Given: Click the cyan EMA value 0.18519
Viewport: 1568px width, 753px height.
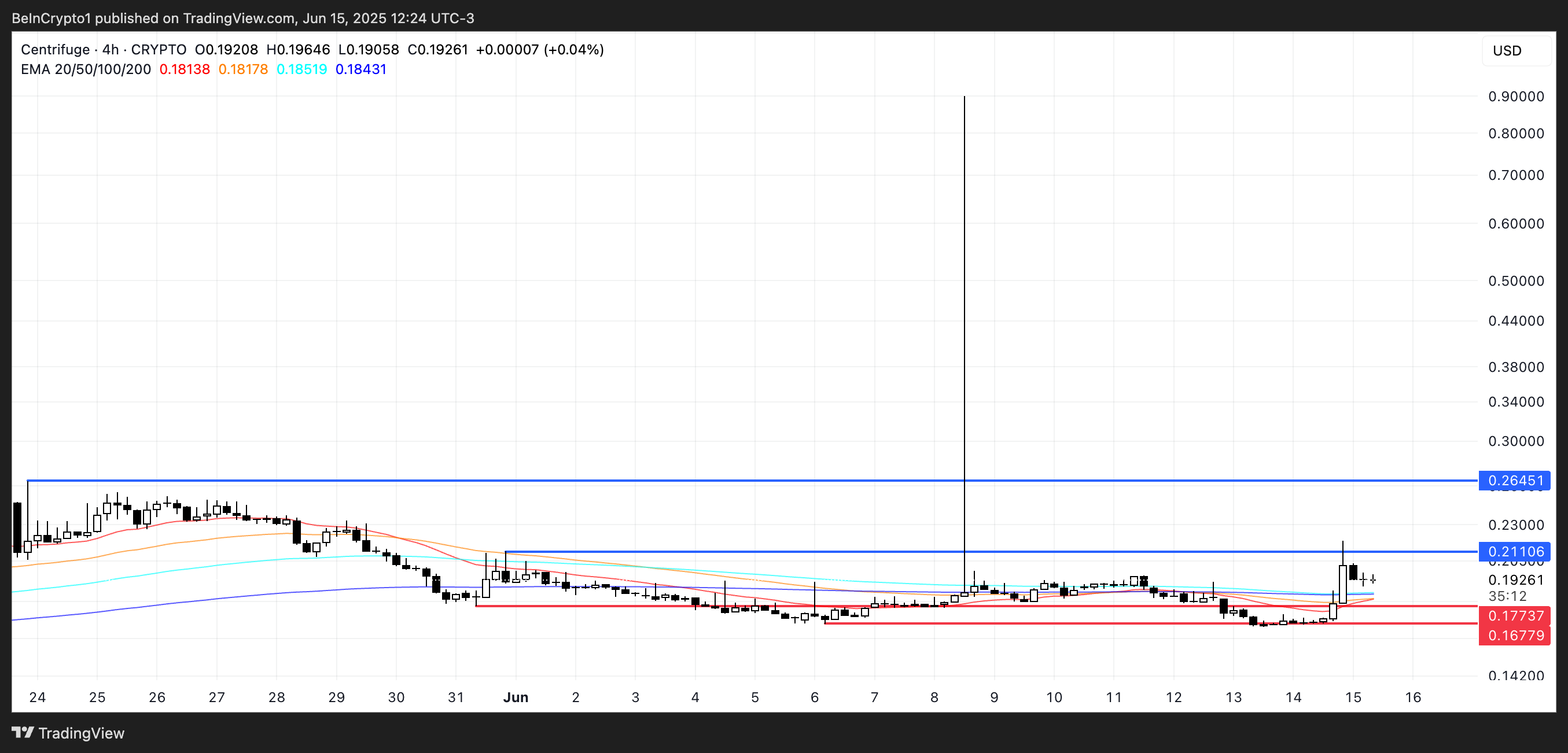Looking at the screenshot, I should pyautogui.click(x=301, y=69).
